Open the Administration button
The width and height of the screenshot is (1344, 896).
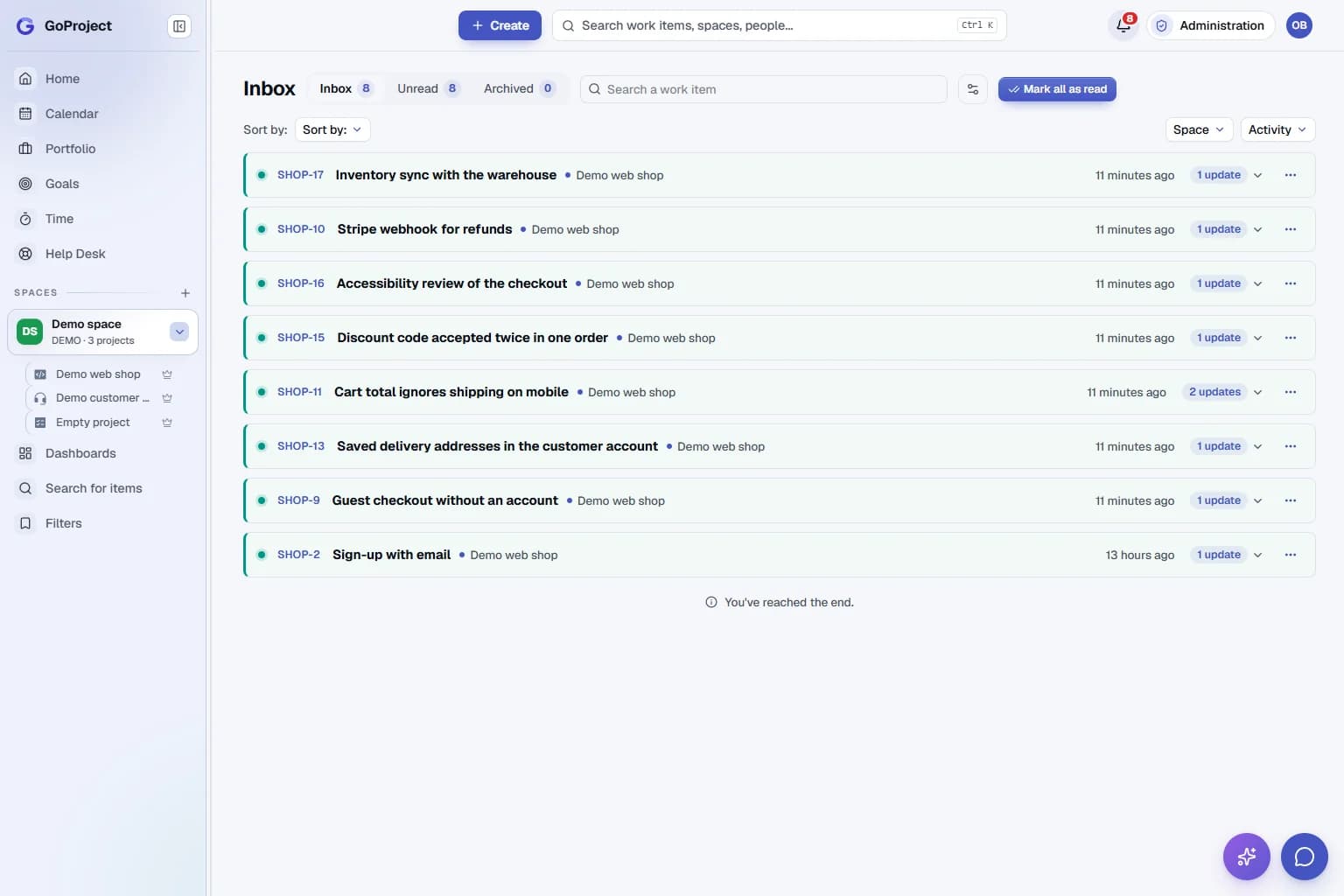coord(1211,25)
